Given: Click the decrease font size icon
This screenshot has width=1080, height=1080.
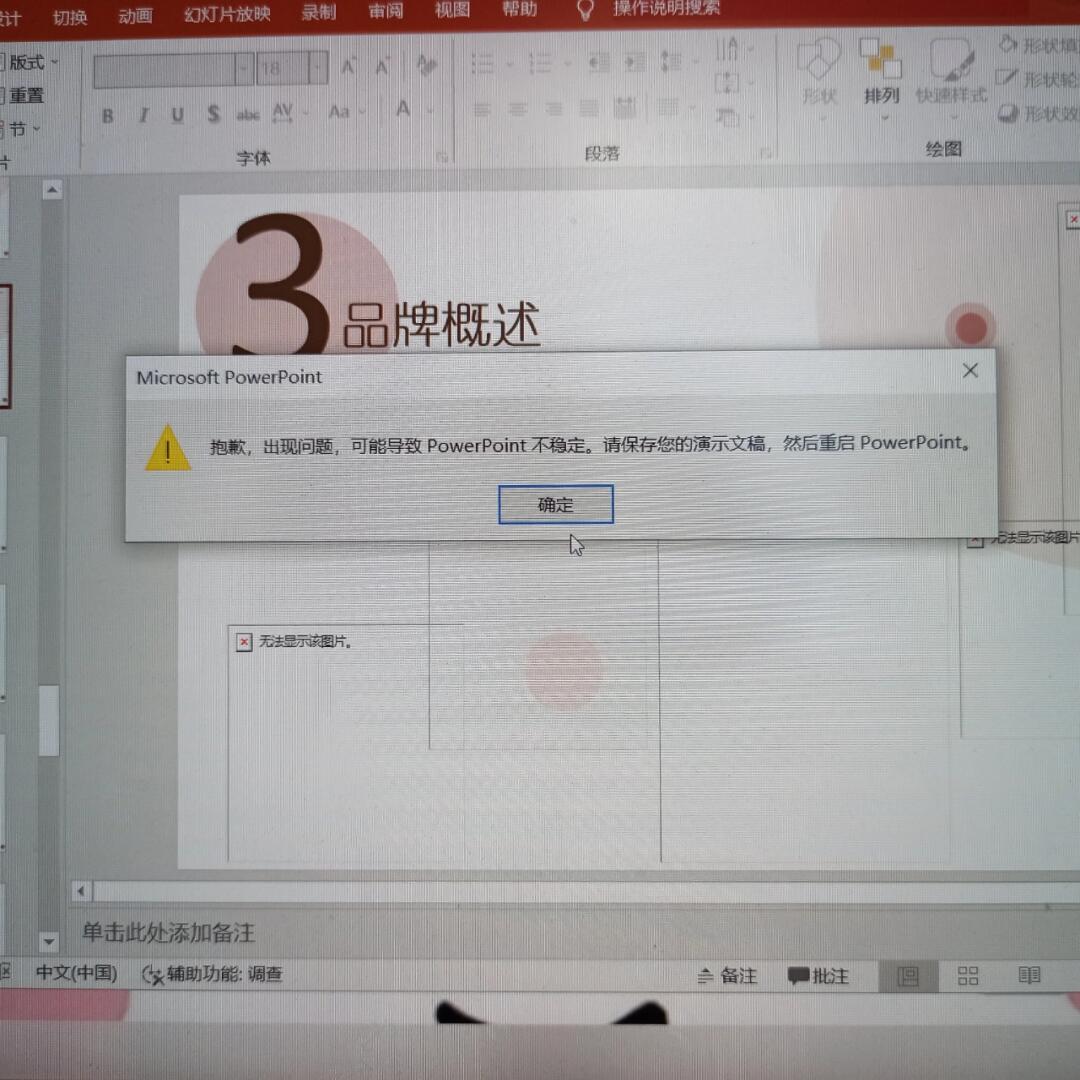Looking at the screenshot, I should [x=382, y=66].
